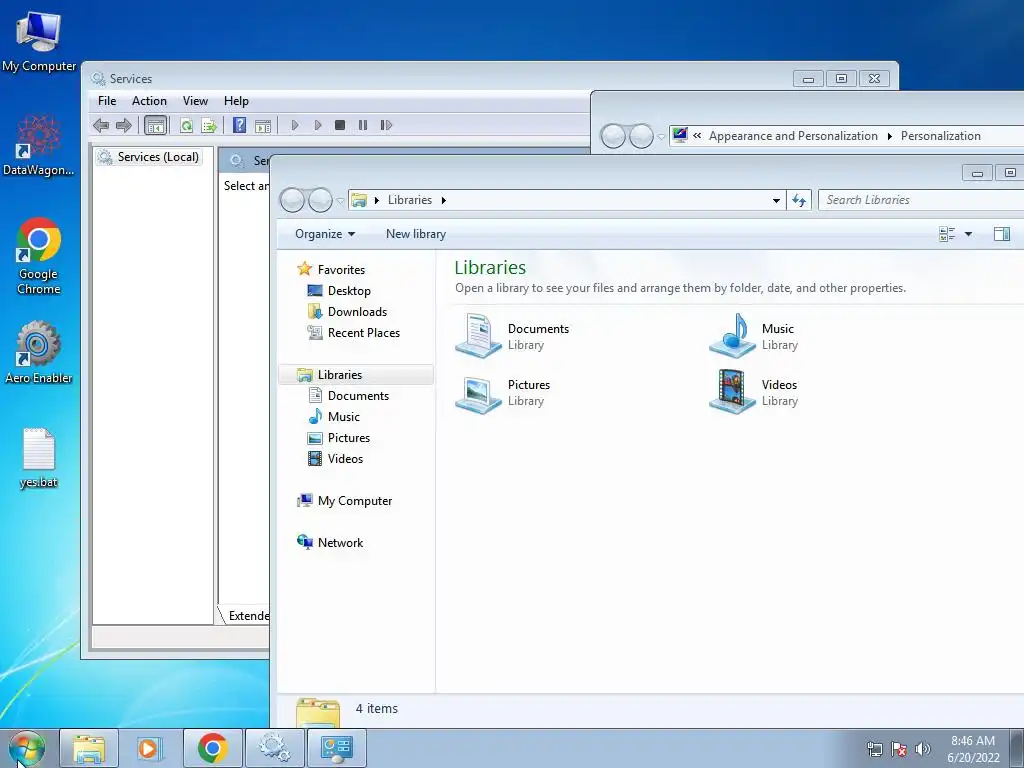This screenshot has height=768, width=1024.
Task: Click Windows Explorer taskbar button
Action: [89, 748]
